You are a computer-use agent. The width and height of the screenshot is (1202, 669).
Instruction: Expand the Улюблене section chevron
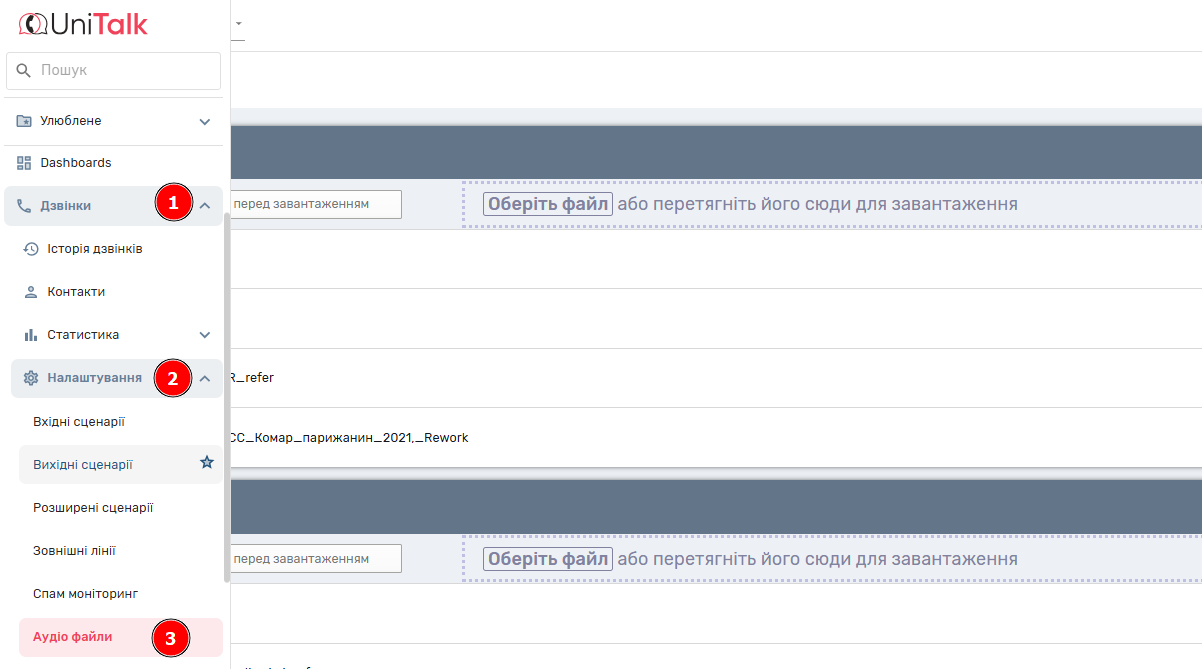[x=205, y=122]
